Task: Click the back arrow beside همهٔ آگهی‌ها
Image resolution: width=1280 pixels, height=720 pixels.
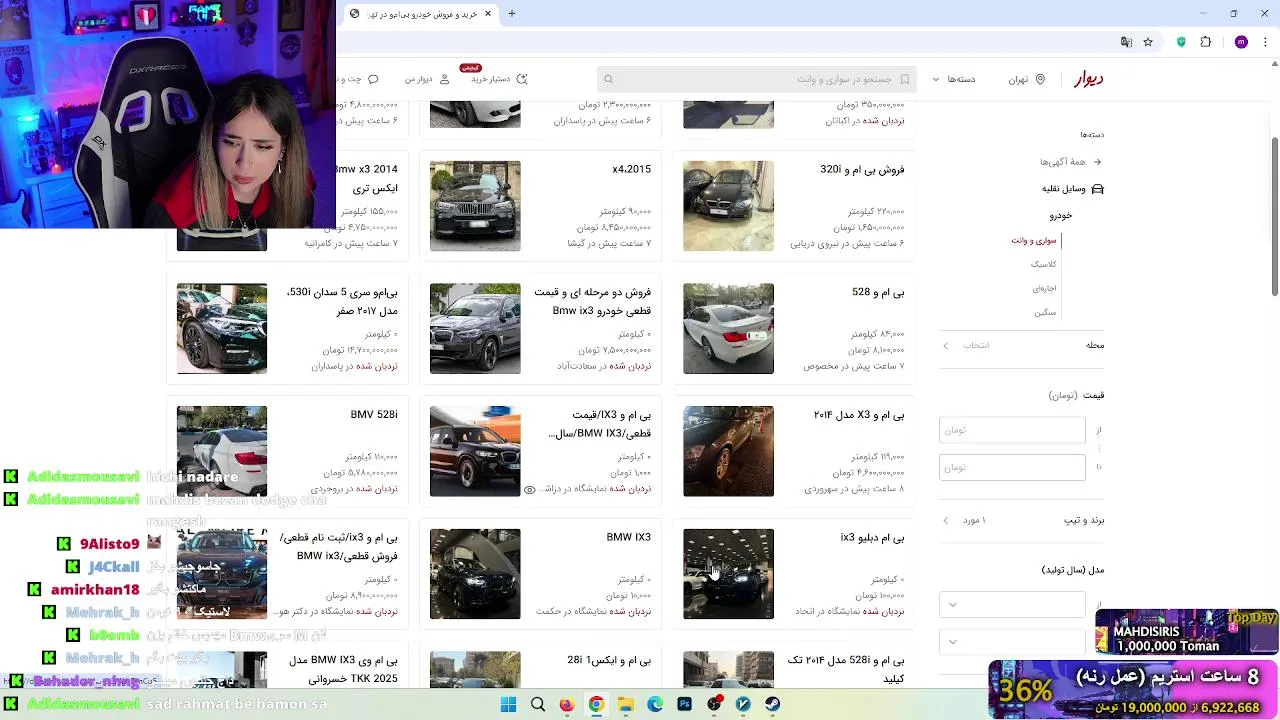Action: pos(1097,162)
